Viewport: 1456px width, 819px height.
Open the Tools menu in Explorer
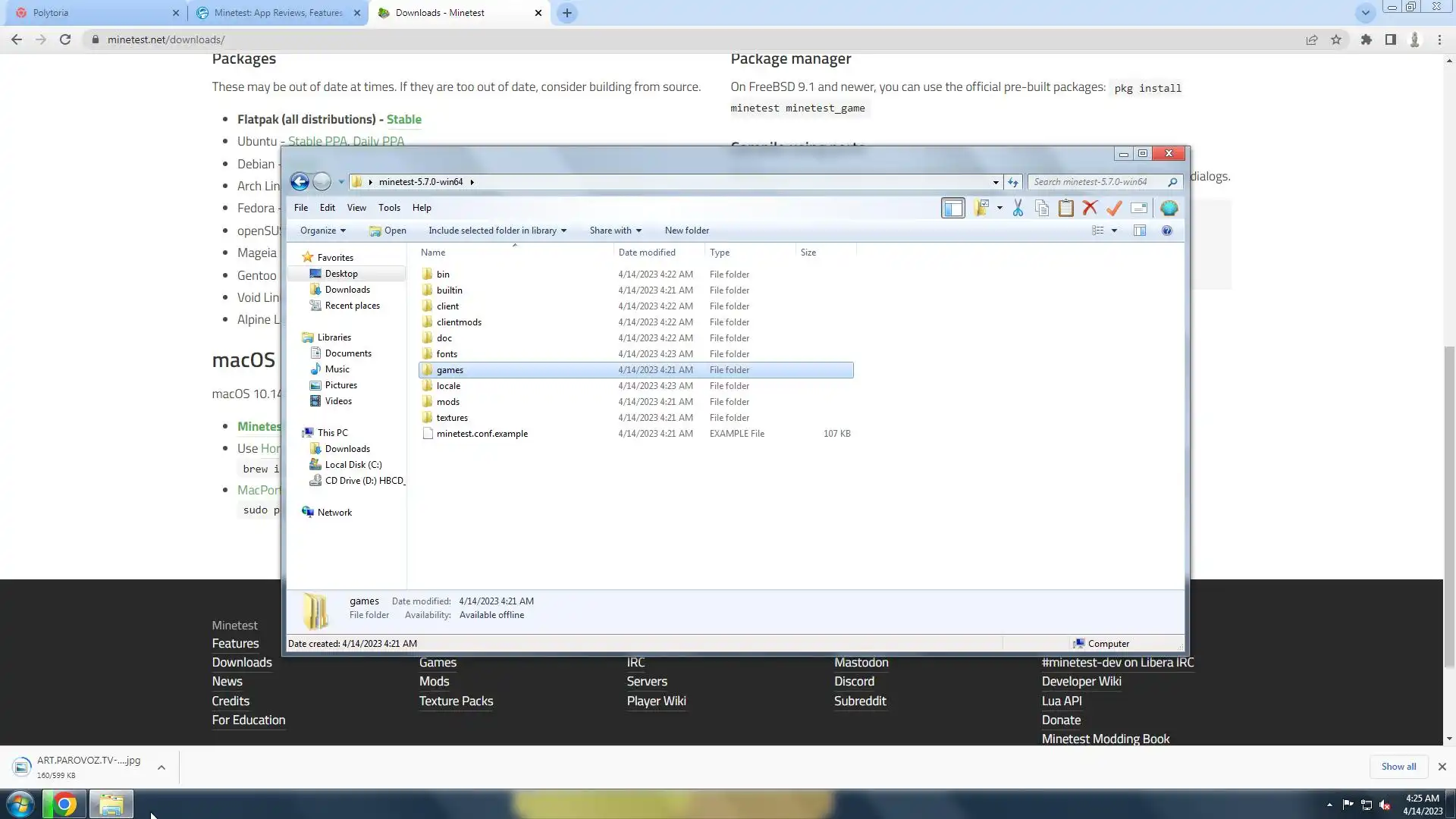pos(389,208)
